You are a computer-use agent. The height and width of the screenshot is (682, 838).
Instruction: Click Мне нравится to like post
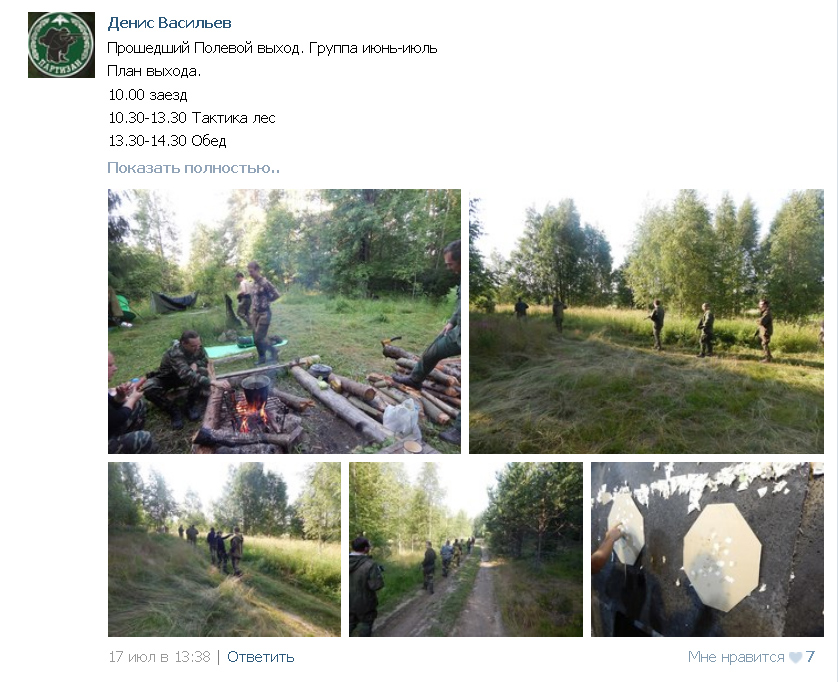pos(736,657)
